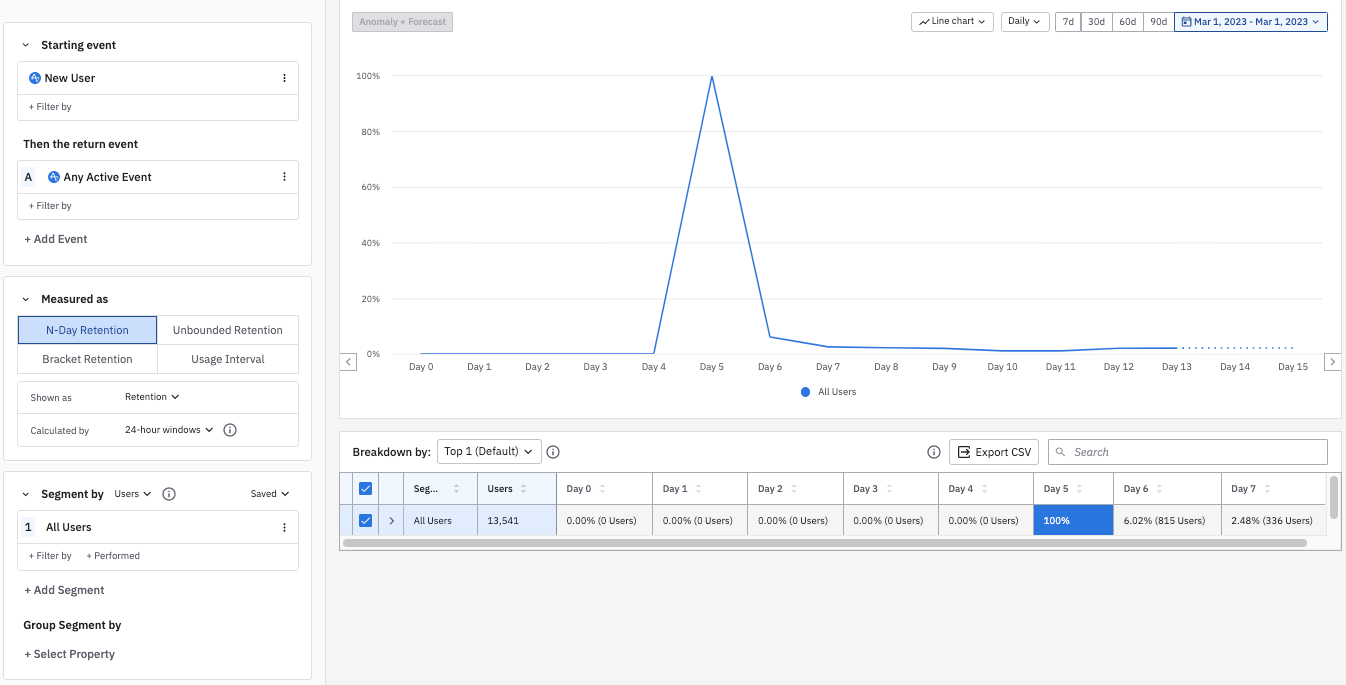Click info icon beside Segment by Users

click(x=169, y=494)
